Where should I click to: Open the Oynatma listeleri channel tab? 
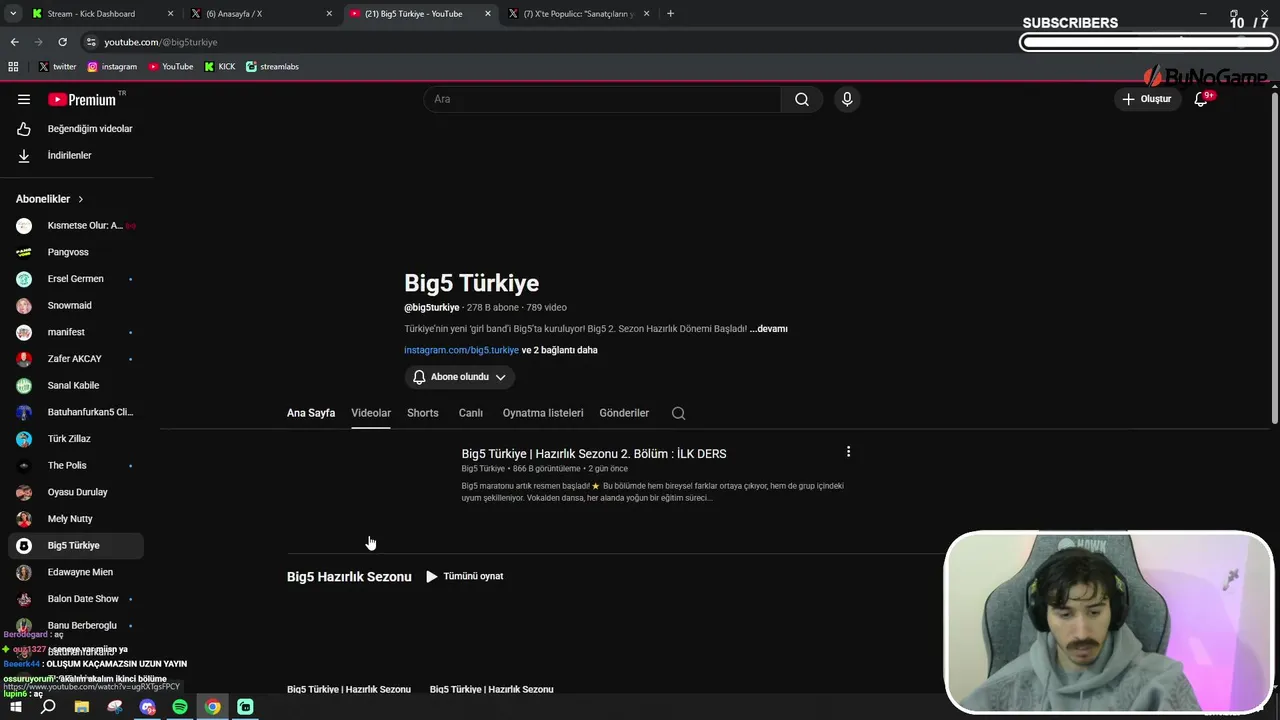[x=543, y=413]
